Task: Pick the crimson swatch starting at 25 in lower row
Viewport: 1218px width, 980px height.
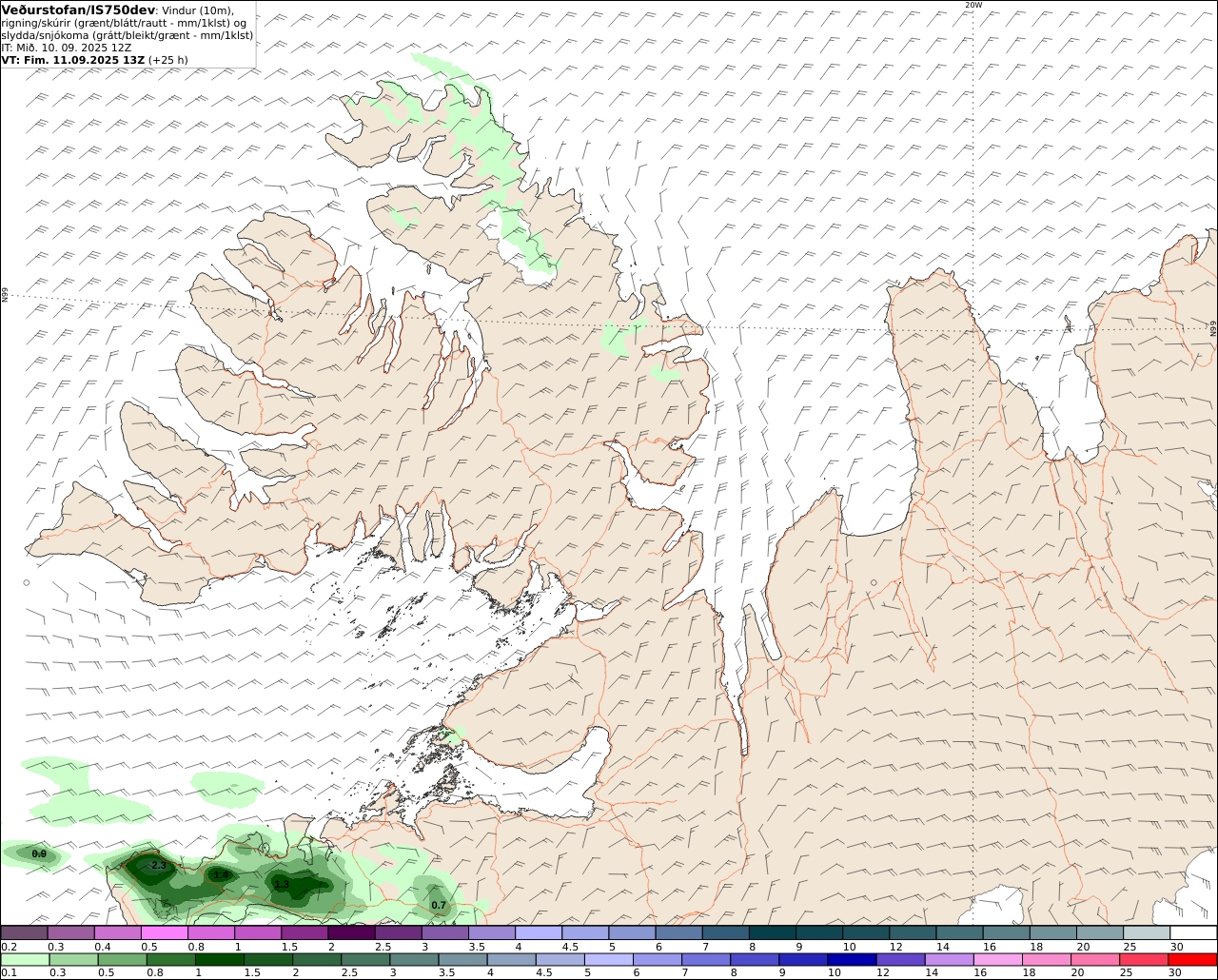Action: [1145, 959]
